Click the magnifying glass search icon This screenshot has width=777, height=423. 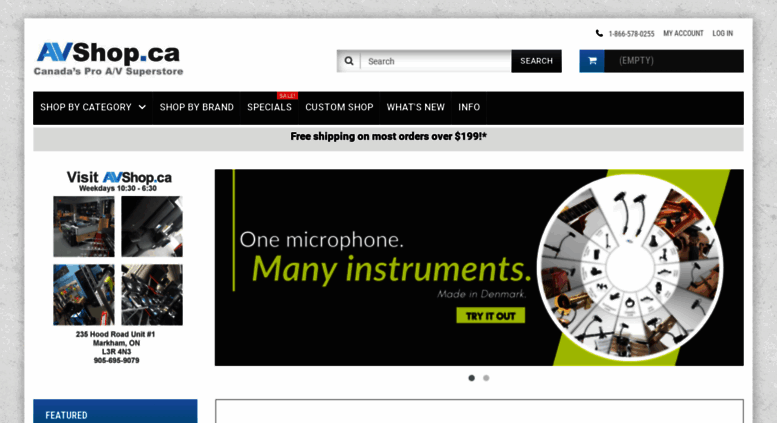pos(349,61)
